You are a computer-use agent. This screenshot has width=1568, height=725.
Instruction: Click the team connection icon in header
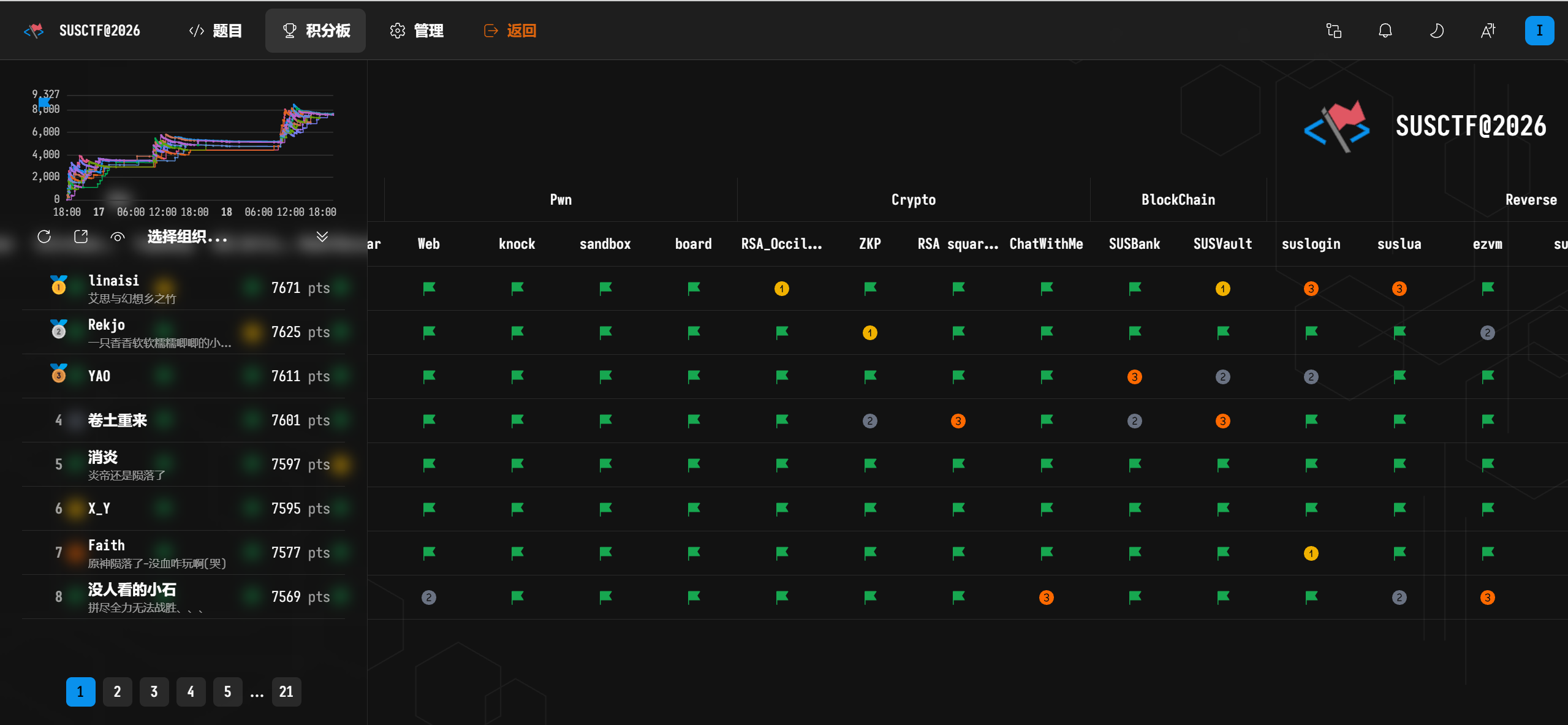1334,31
